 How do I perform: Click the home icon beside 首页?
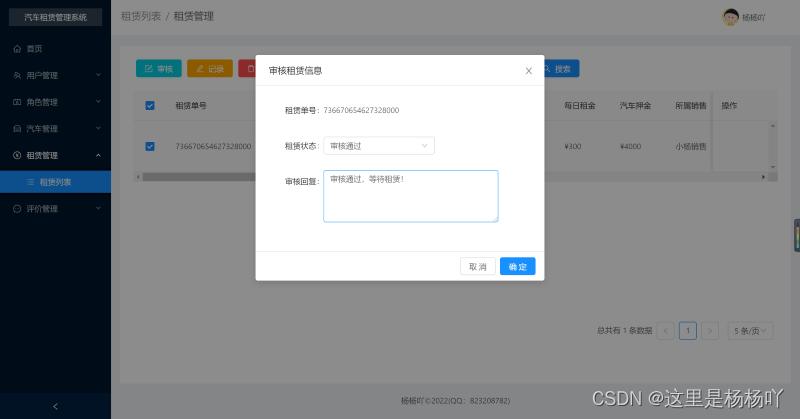point(17,48)
